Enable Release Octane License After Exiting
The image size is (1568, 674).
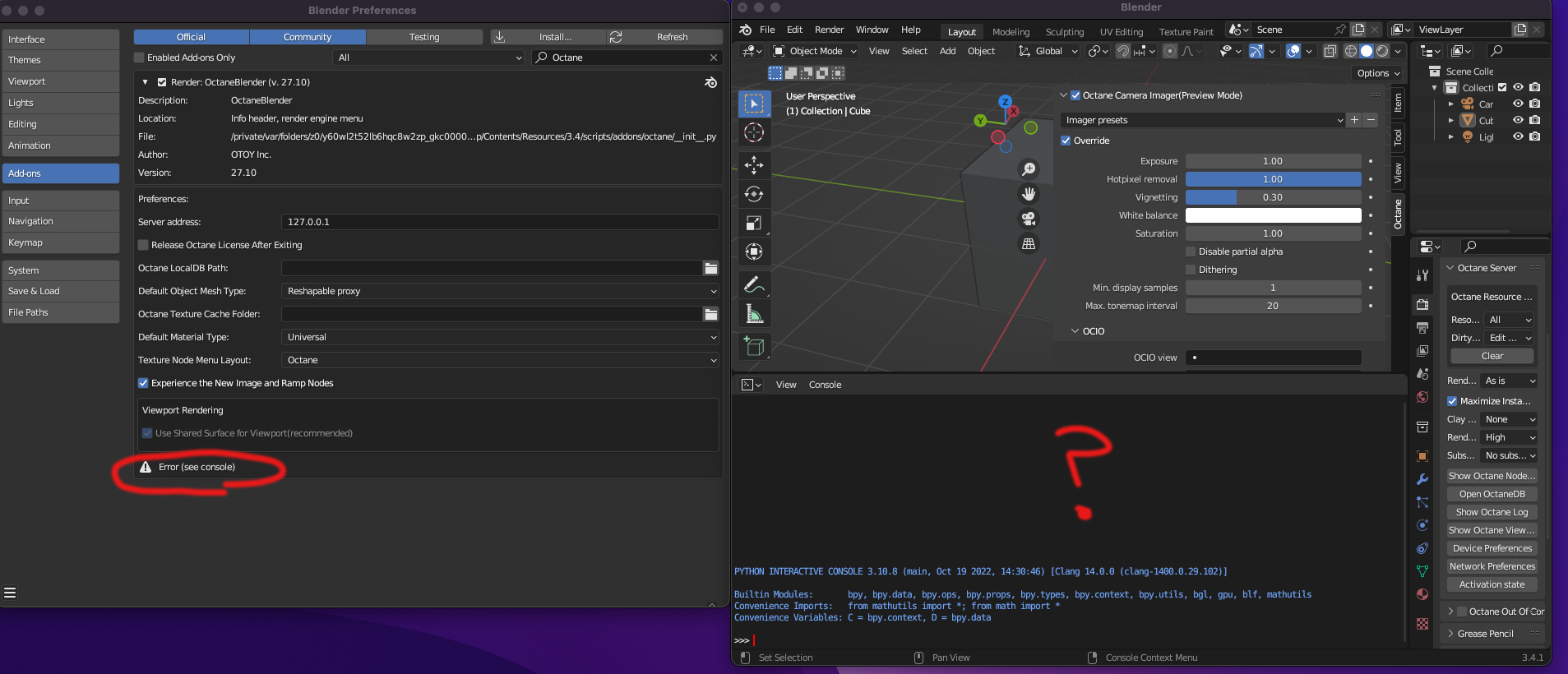(143, 245)
